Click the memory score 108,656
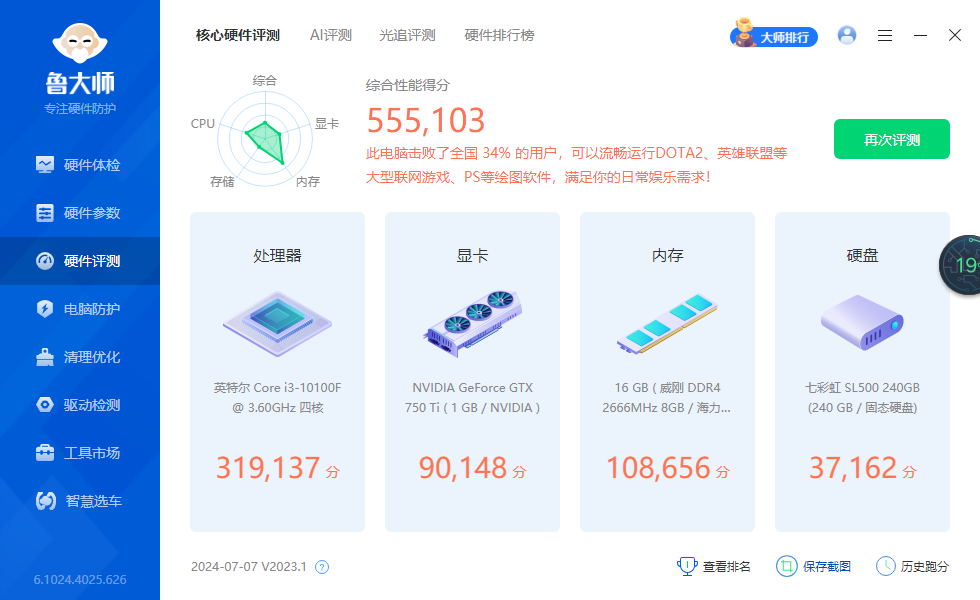This screenshot has height=600, width=980. pos(658,468)
